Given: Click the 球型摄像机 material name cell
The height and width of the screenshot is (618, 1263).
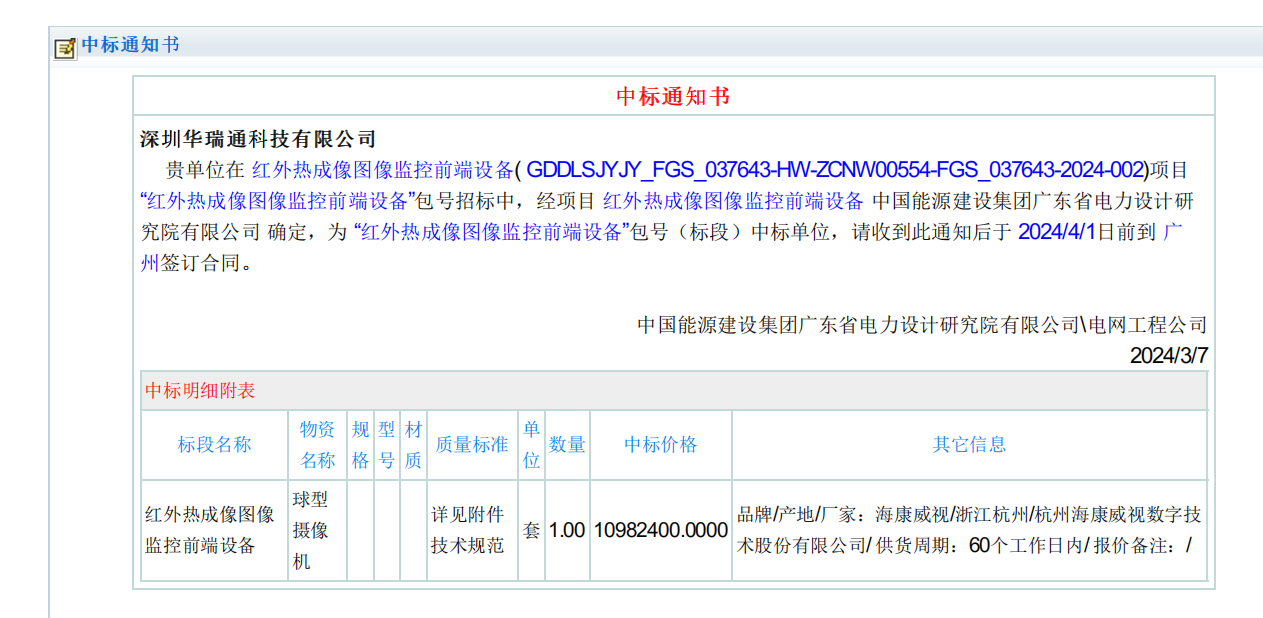Looking at the screenshot, I should [x=309, y=530].
